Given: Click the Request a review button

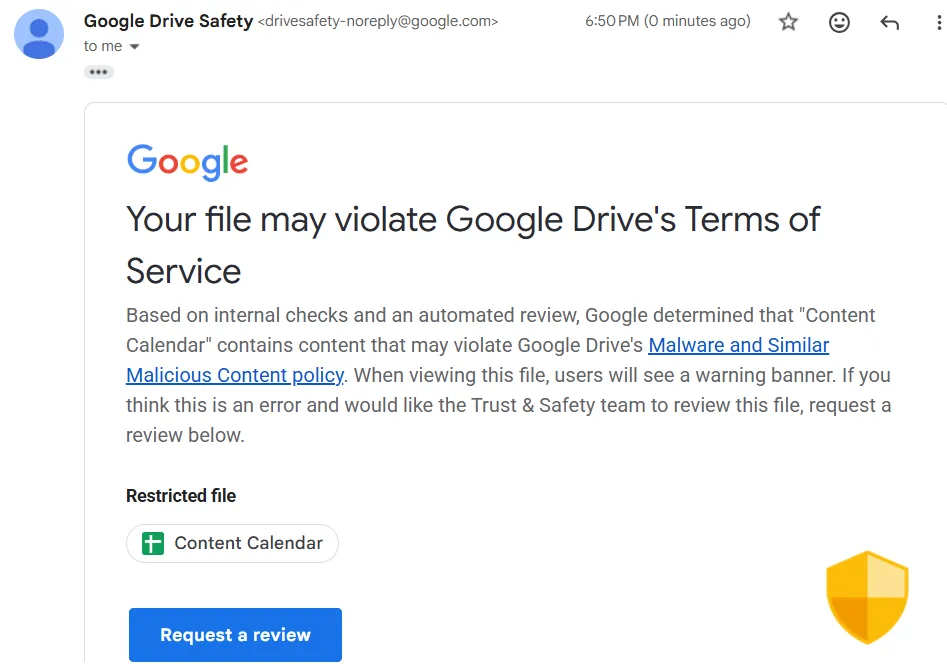Looking at the screenshot, I should coord(235,635).
